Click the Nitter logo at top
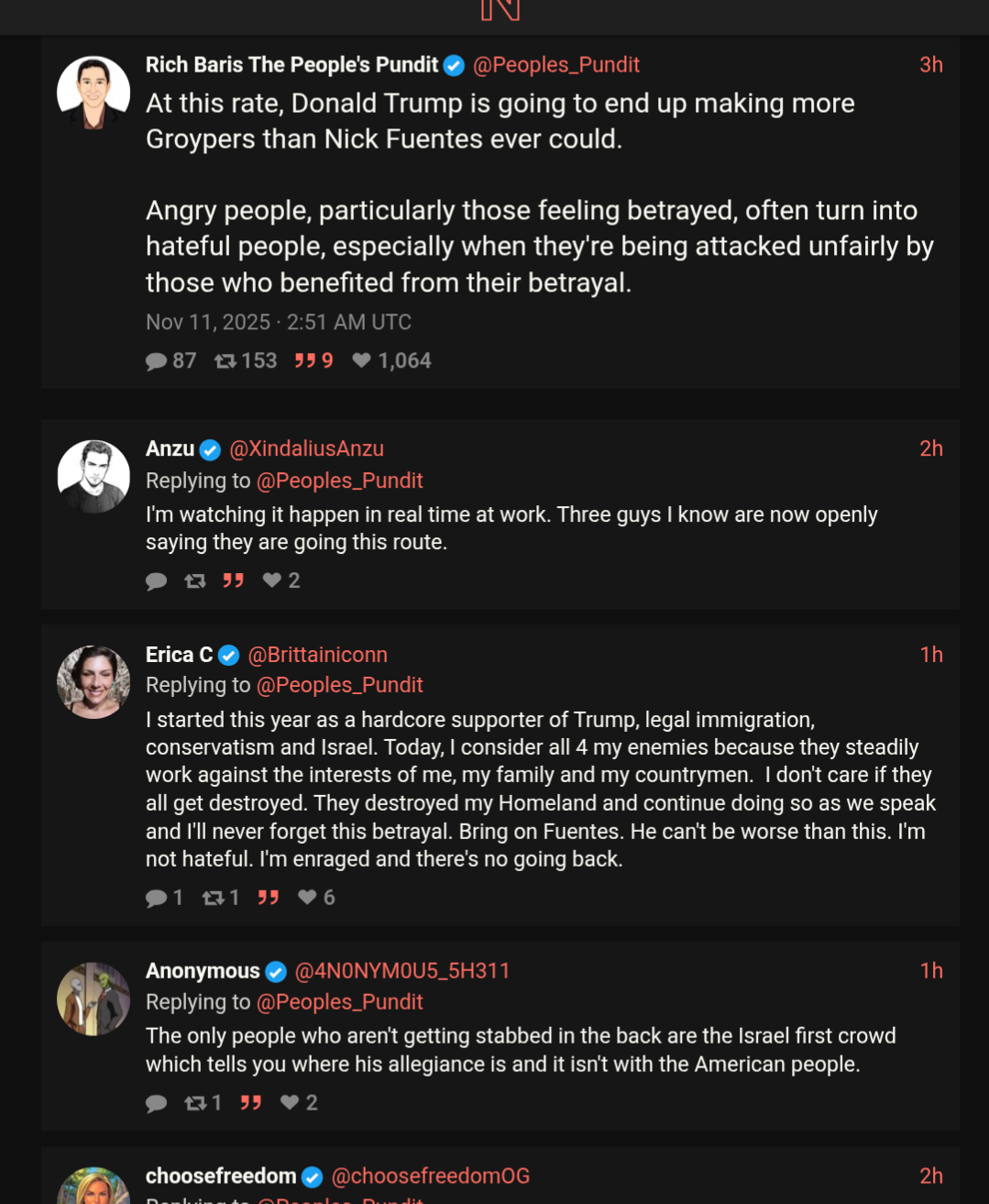 500,10
